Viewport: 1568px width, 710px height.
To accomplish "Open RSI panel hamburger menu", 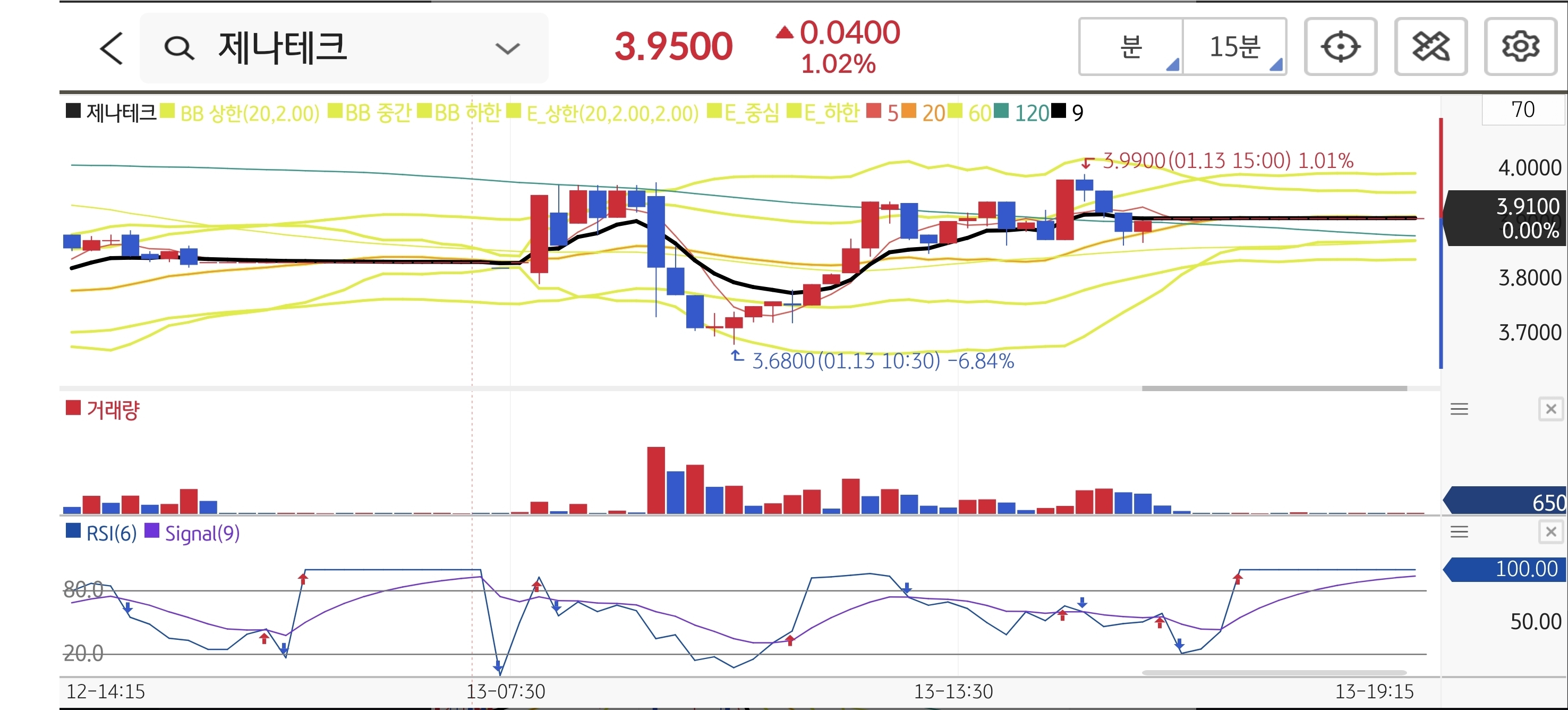I will (1459, 532).
